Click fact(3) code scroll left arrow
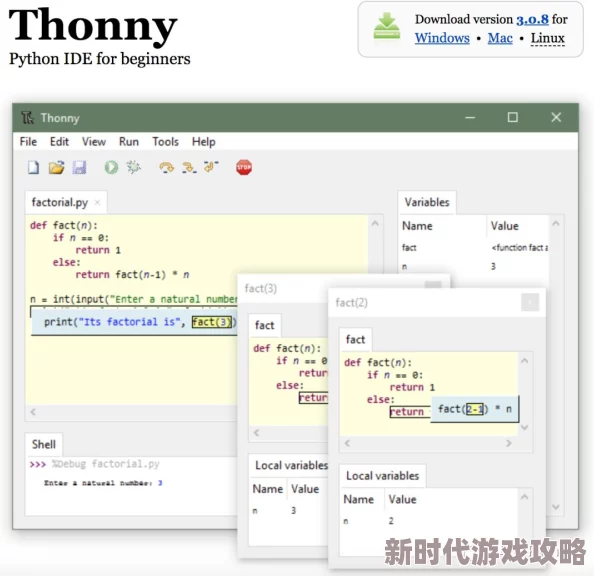 pyautogui.click(x=257, y=433)
